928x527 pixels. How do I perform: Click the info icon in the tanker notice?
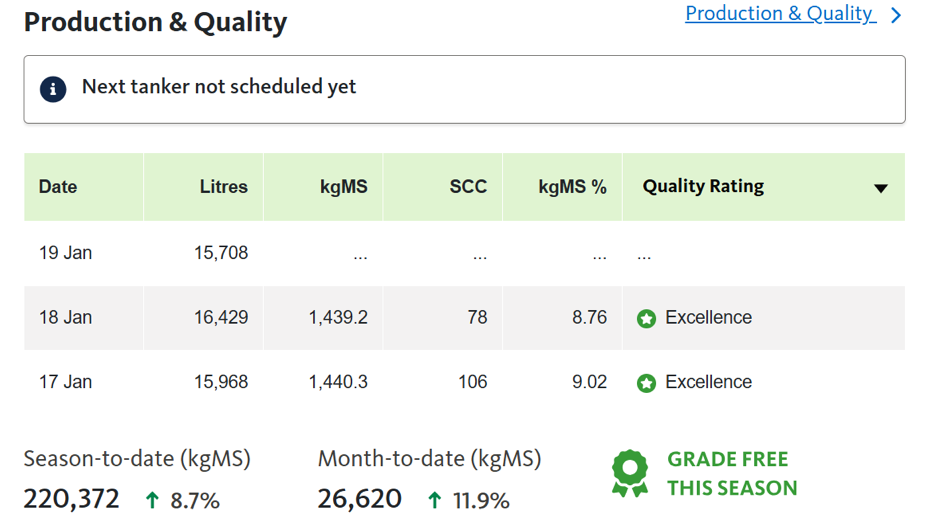coord(53,88)
